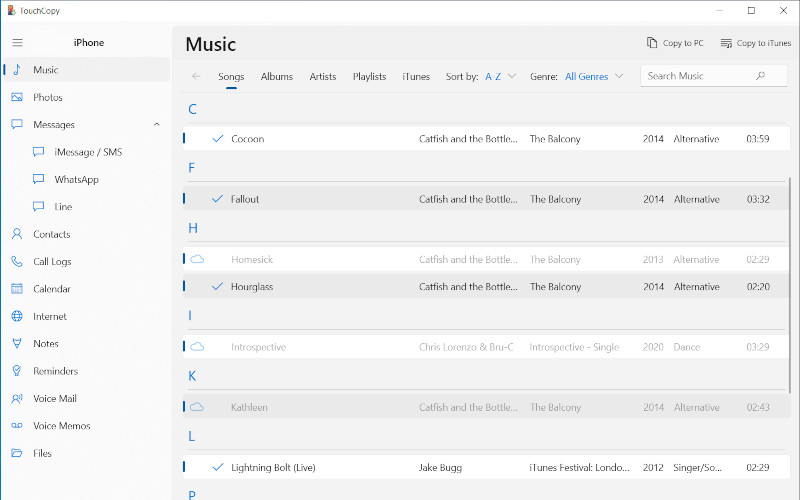This screenshot has height=500, width=800.
Task: Click the 03:59 duration of Cocoon
Action: point(758,139)
